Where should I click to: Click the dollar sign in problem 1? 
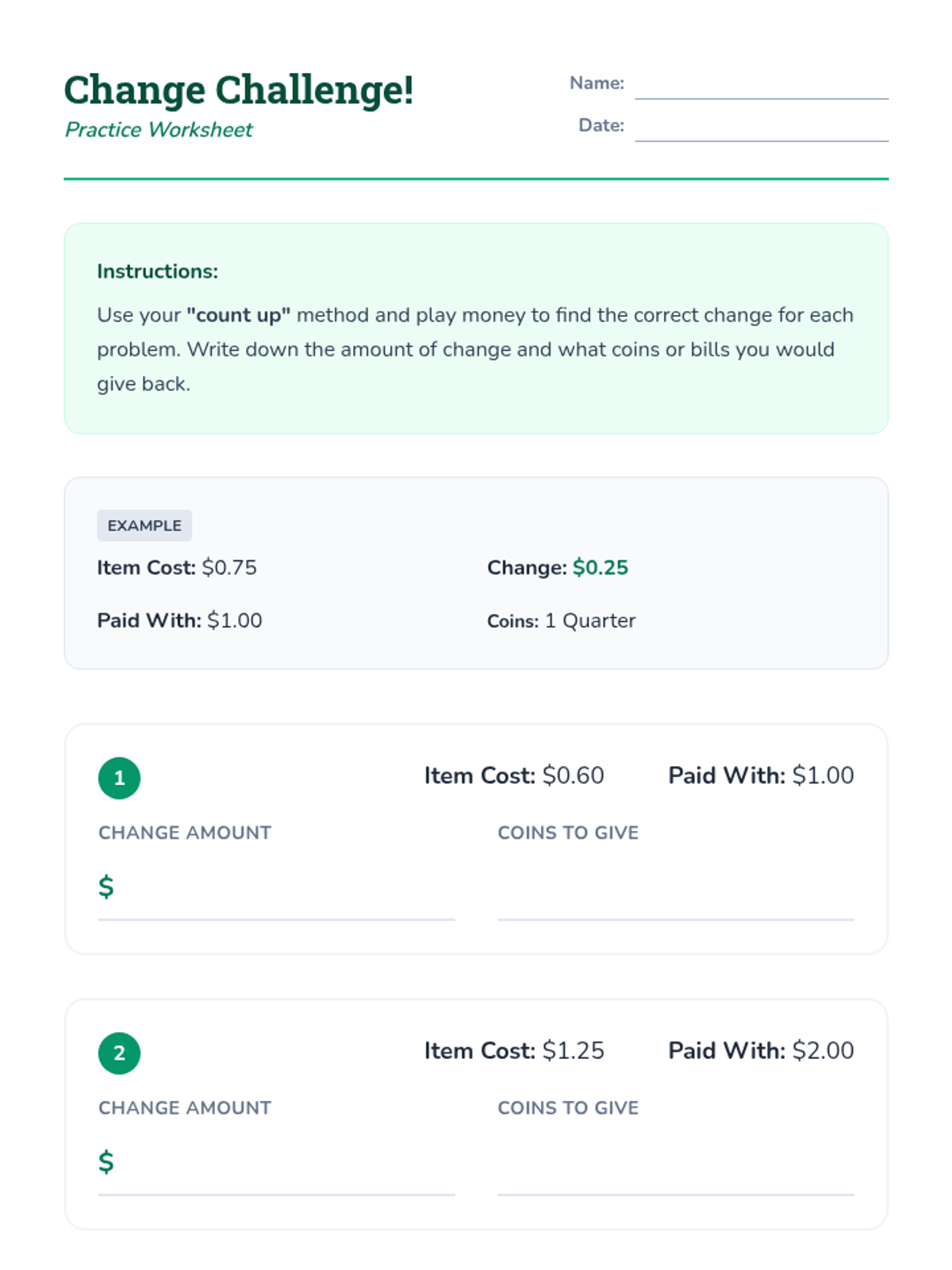(106, 887)
